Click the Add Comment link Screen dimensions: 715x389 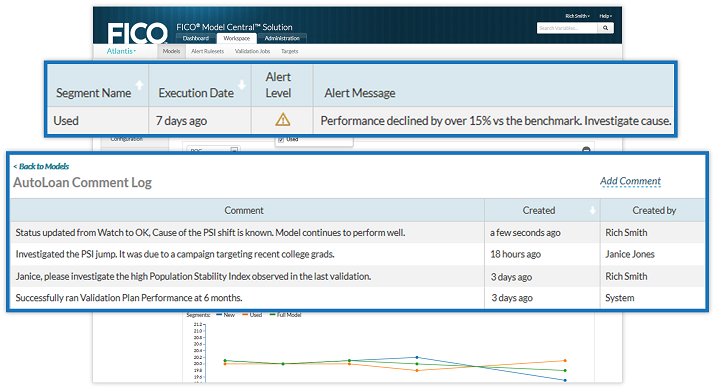[630, 181]
